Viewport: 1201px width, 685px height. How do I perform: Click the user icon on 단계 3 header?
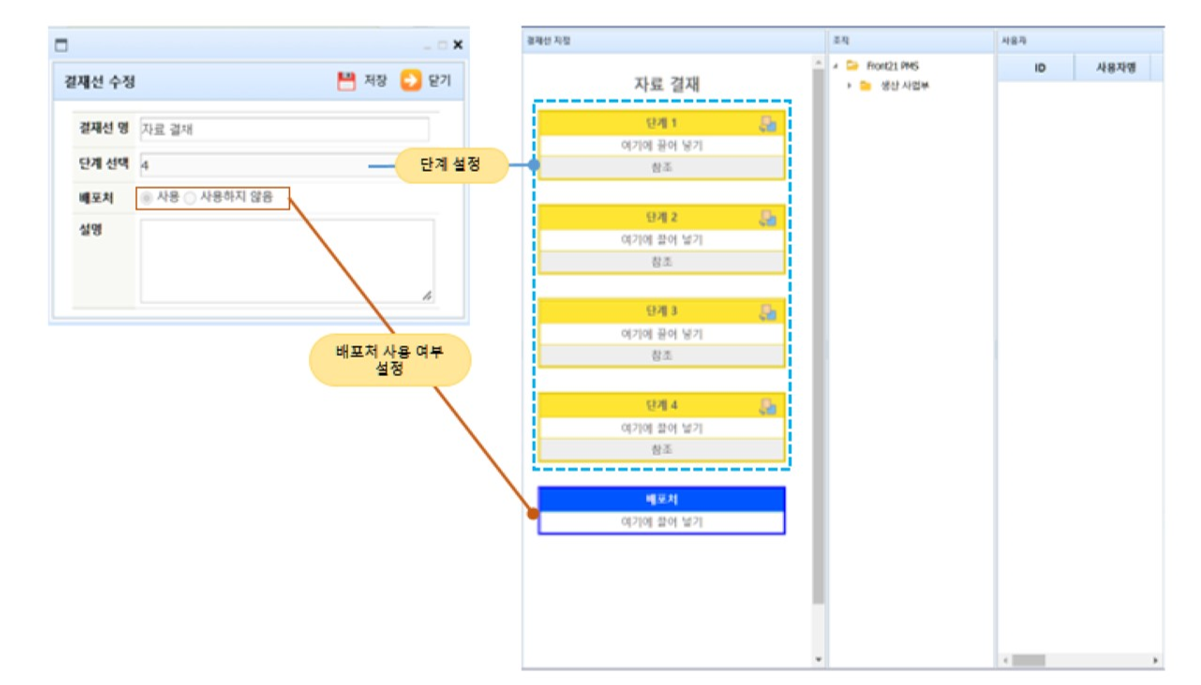(768, 311)
